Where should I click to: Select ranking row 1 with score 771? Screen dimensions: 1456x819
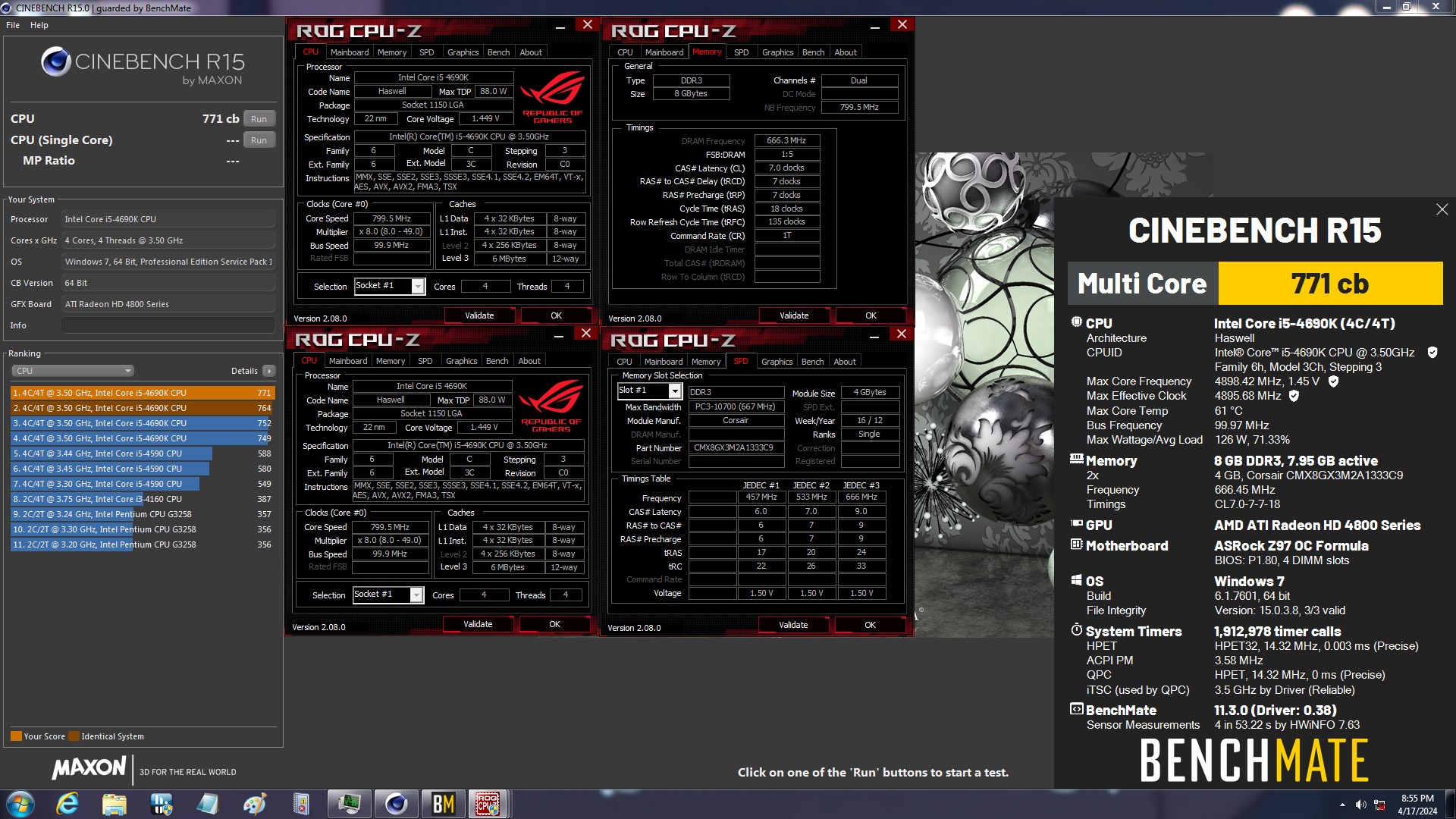(x=143, y=393)
